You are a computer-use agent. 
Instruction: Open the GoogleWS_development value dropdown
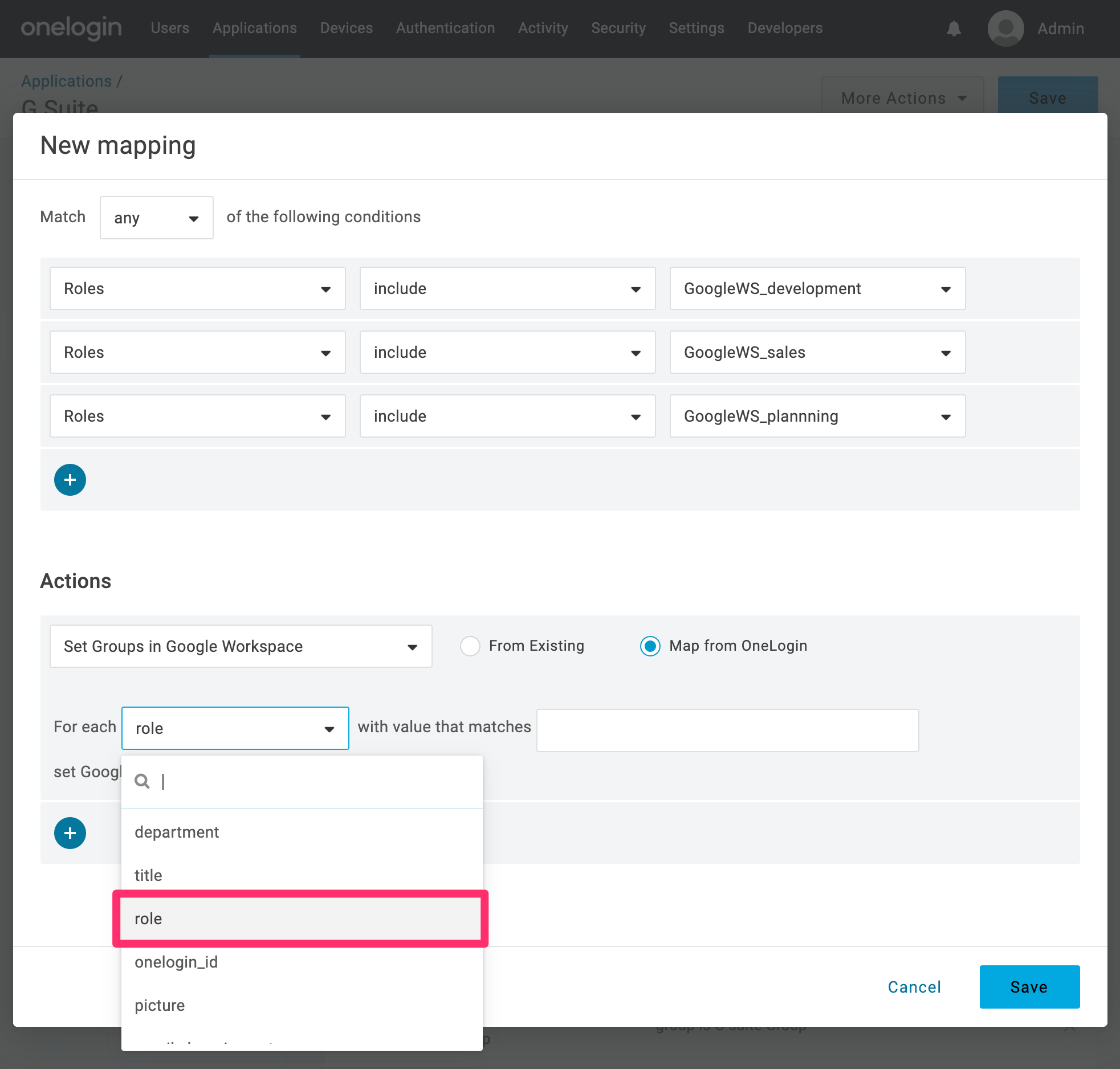818,288
